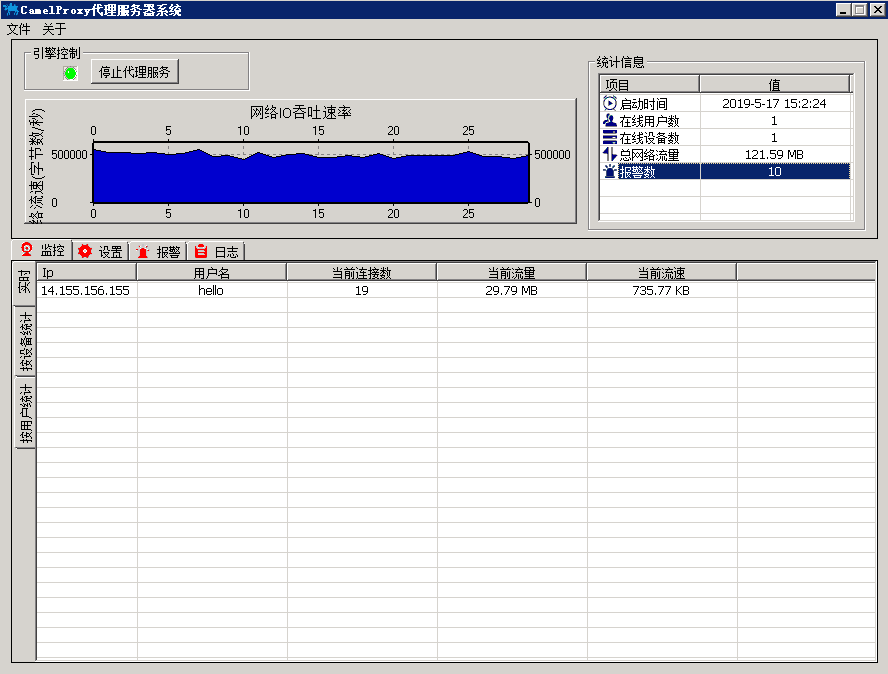Click the 启动时间 clock icon
The width and height of the screenshot is (888, 674).
tap(609, 104)
